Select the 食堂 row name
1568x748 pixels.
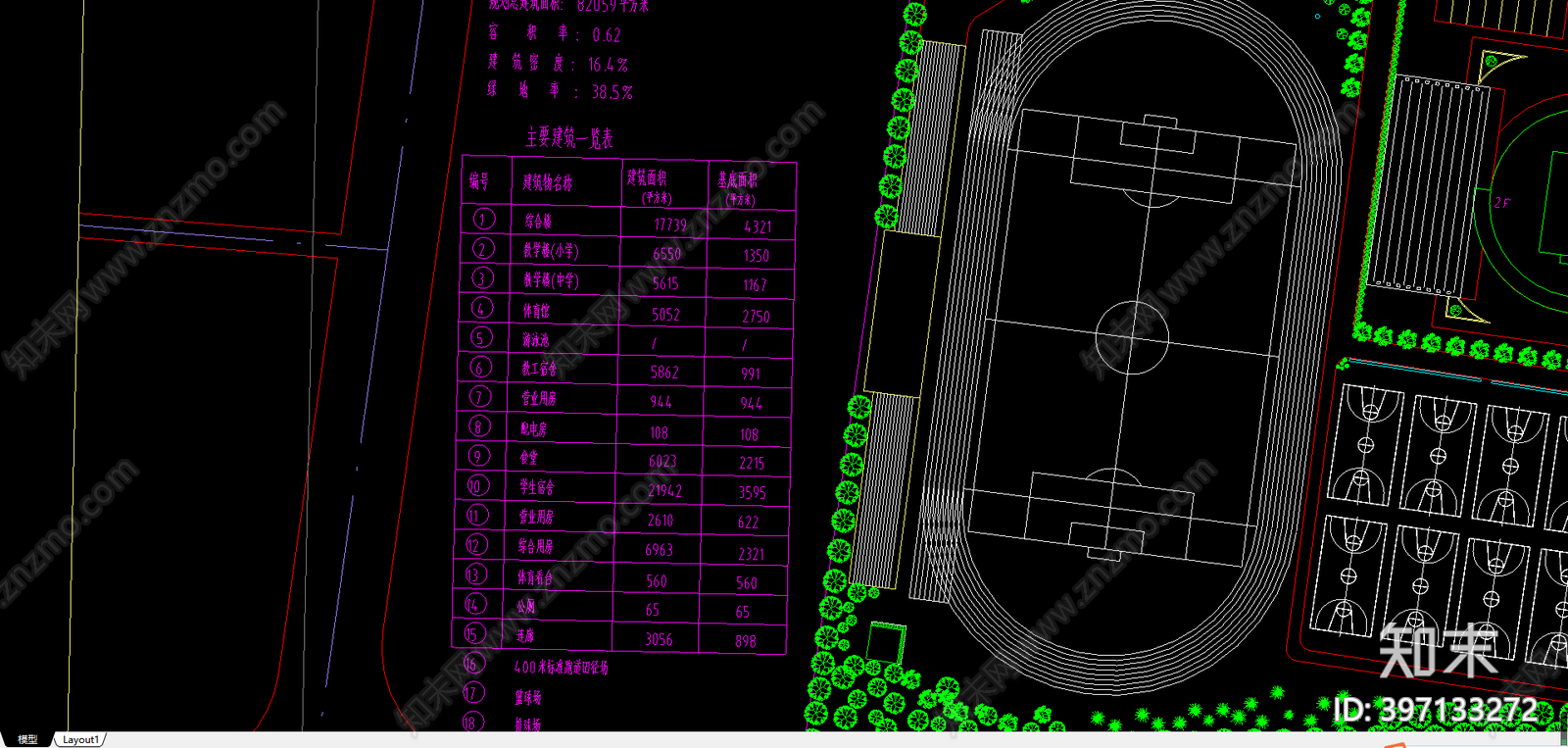pos(529,458)
